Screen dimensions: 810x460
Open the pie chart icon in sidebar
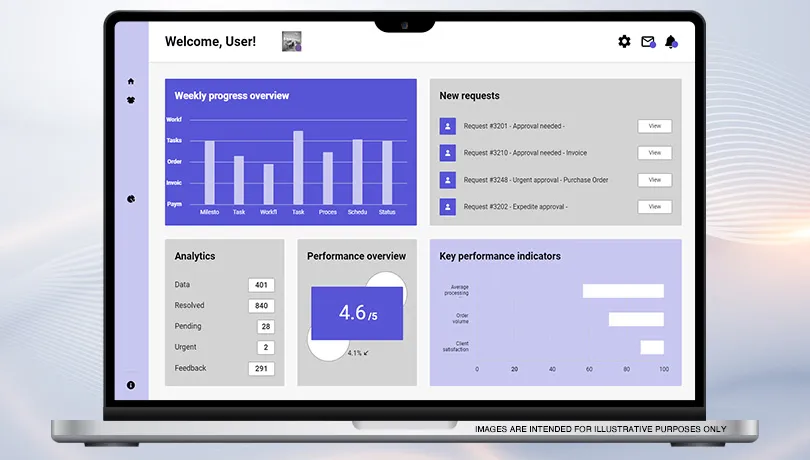pos(131,199)
